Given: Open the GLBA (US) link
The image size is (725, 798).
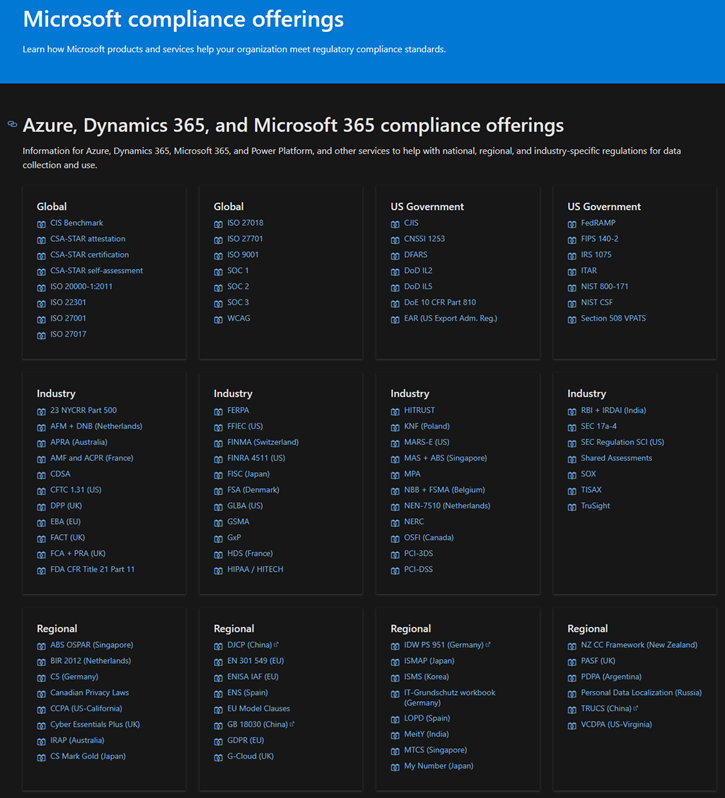Looking at the screenshot, I should (x=245, y=505).
